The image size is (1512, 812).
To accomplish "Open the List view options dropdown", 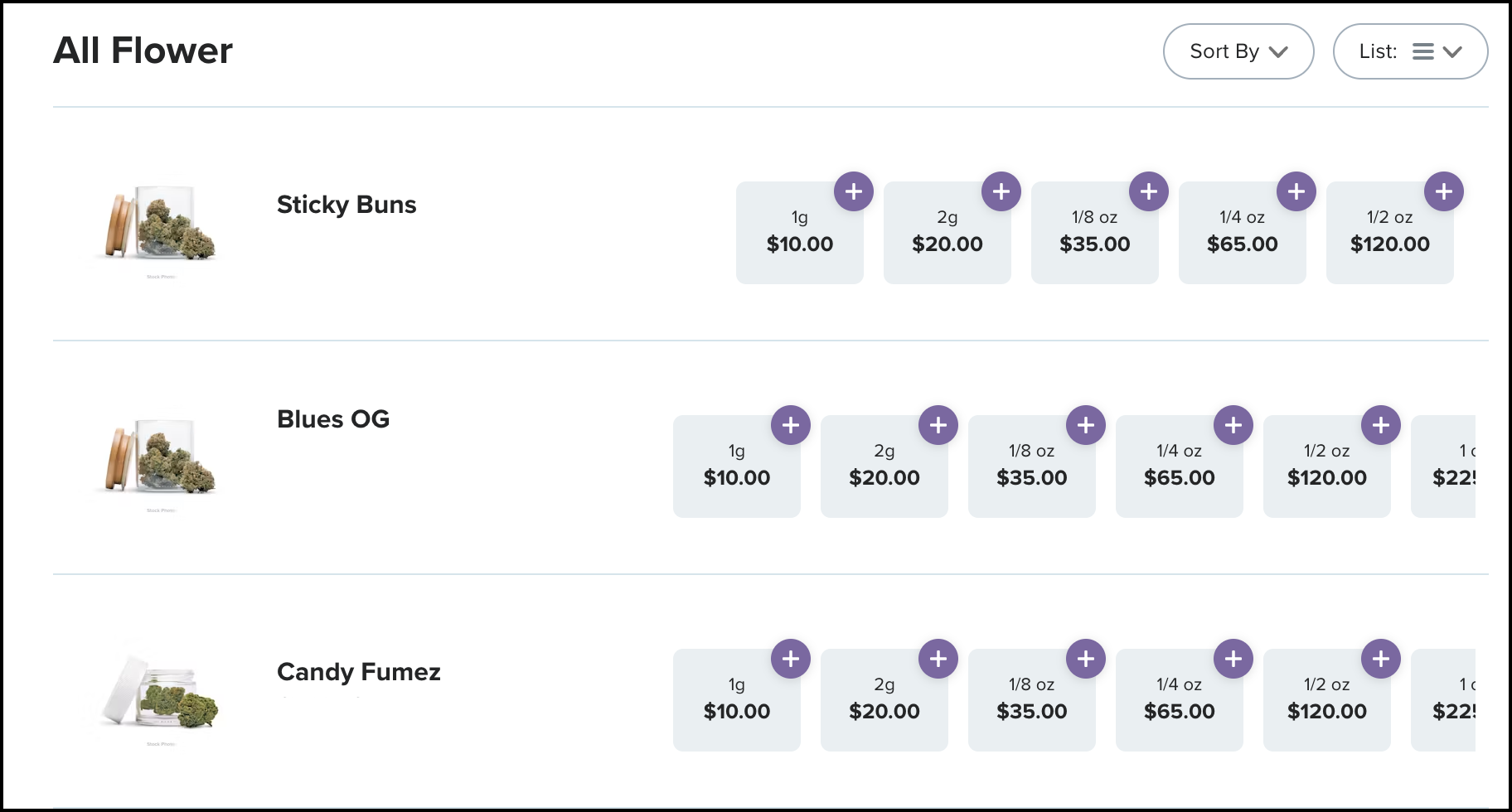I will point(1410,51).
